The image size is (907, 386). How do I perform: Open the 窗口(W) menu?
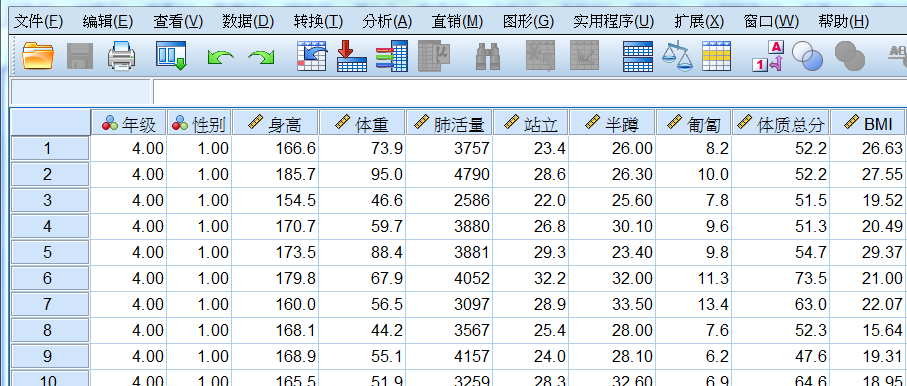770,22
